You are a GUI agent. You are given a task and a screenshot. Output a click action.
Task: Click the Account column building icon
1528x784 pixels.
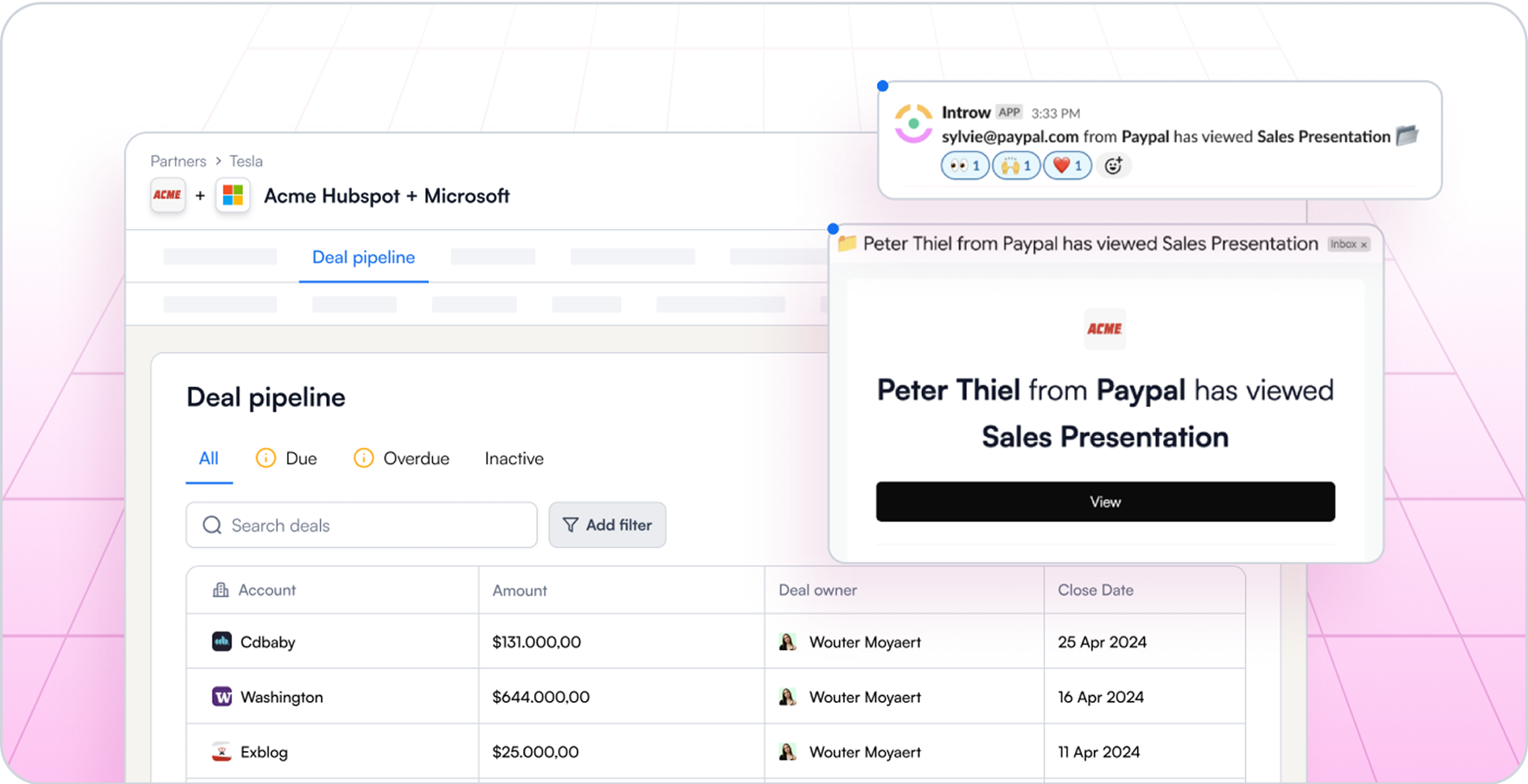pyautogui.click(x=221, y=590)
